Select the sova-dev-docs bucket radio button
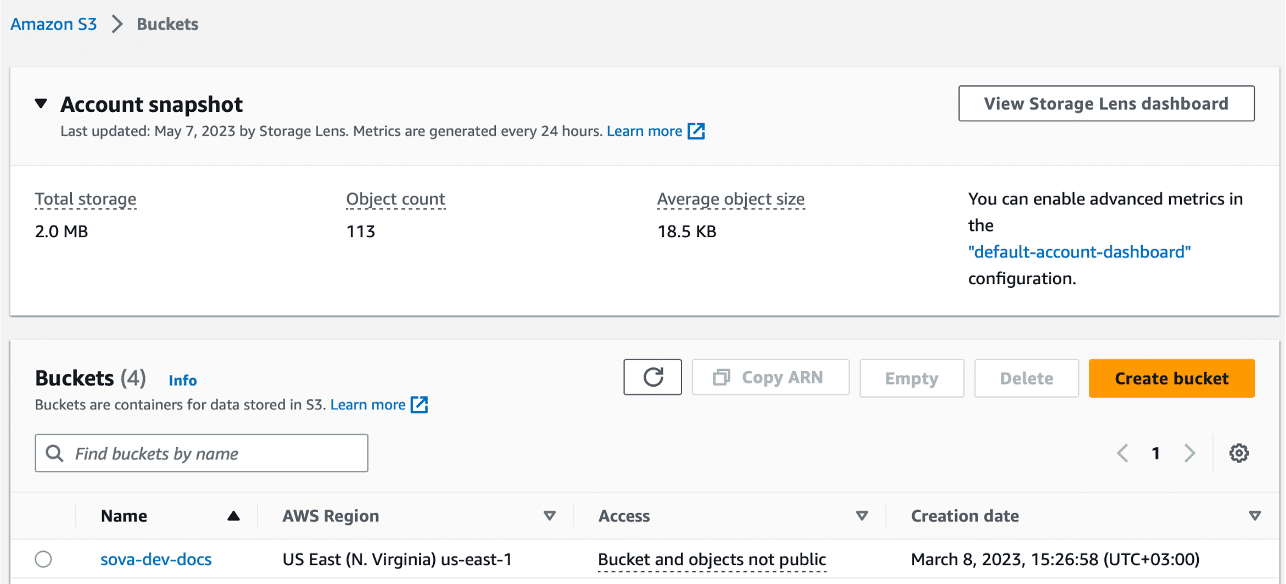The image size is (1286, 584). pyautogui.click(x=43, y=559)
